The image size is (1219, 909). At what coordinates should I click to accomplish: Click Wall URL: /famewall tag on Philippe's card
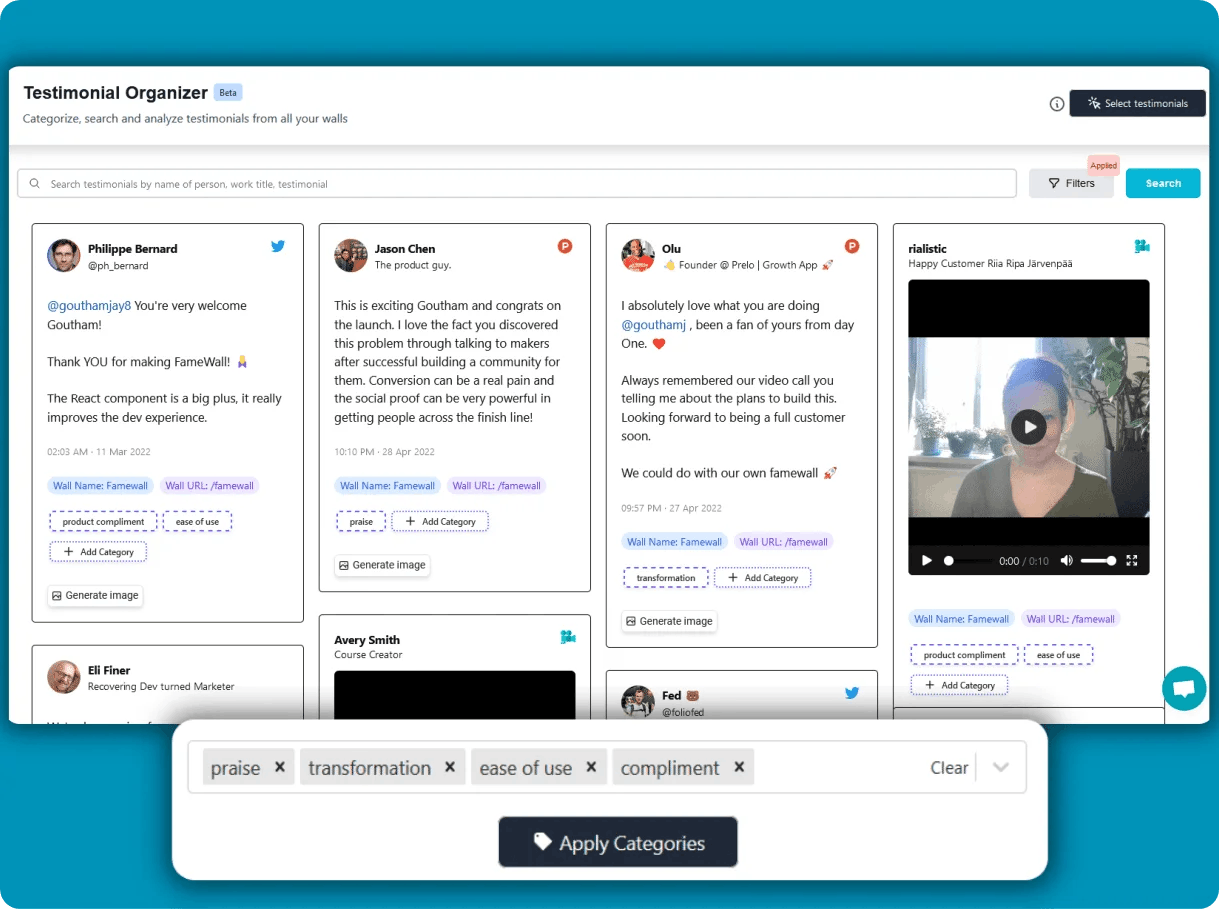click(x=209, y=486)
